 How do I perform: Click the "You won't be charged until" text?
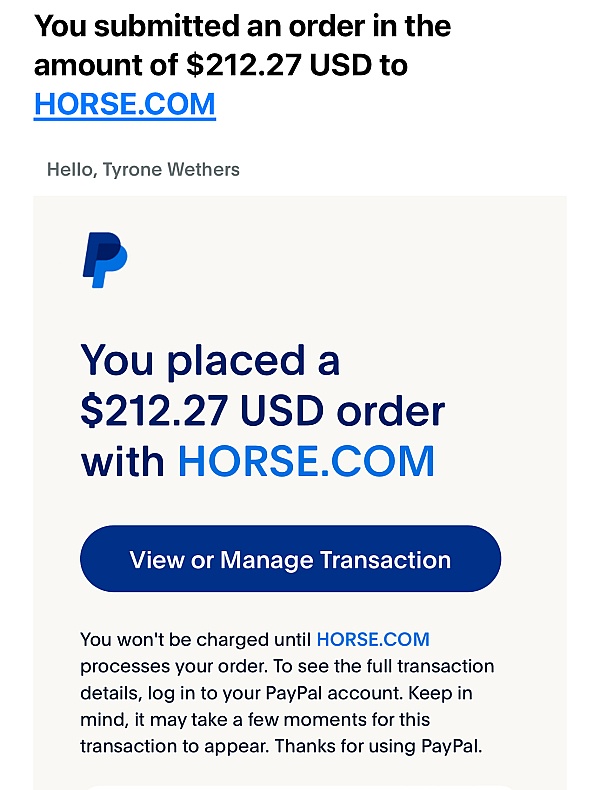(195, 639)
